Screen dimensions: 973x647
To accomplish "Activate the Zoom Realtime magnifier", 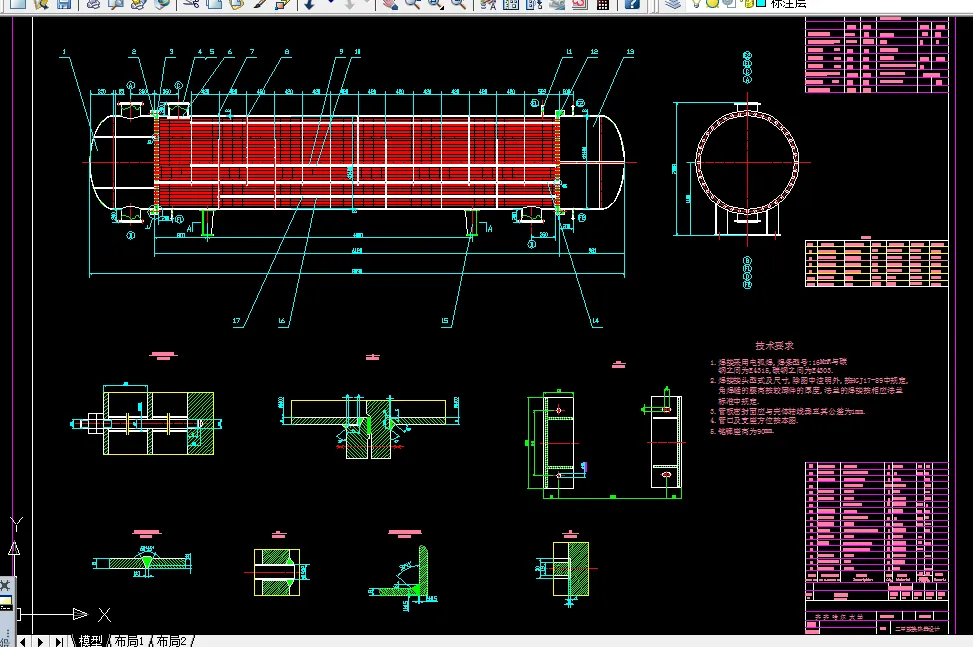I will pyautogui.click(x=413, y=4).
